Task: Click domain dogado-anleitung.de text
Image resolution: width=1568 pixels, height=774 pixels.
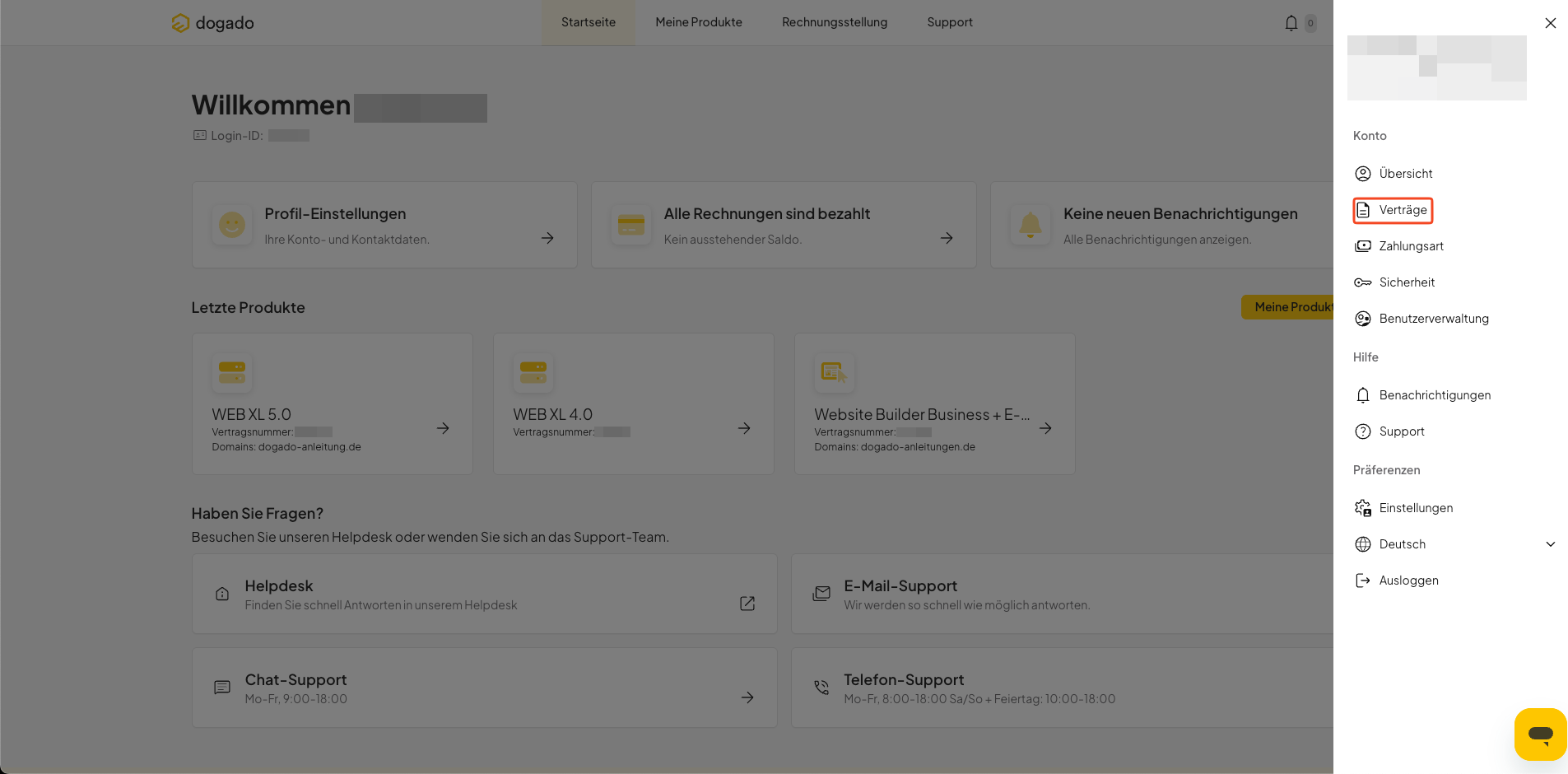Action: [x=309, y=447]
